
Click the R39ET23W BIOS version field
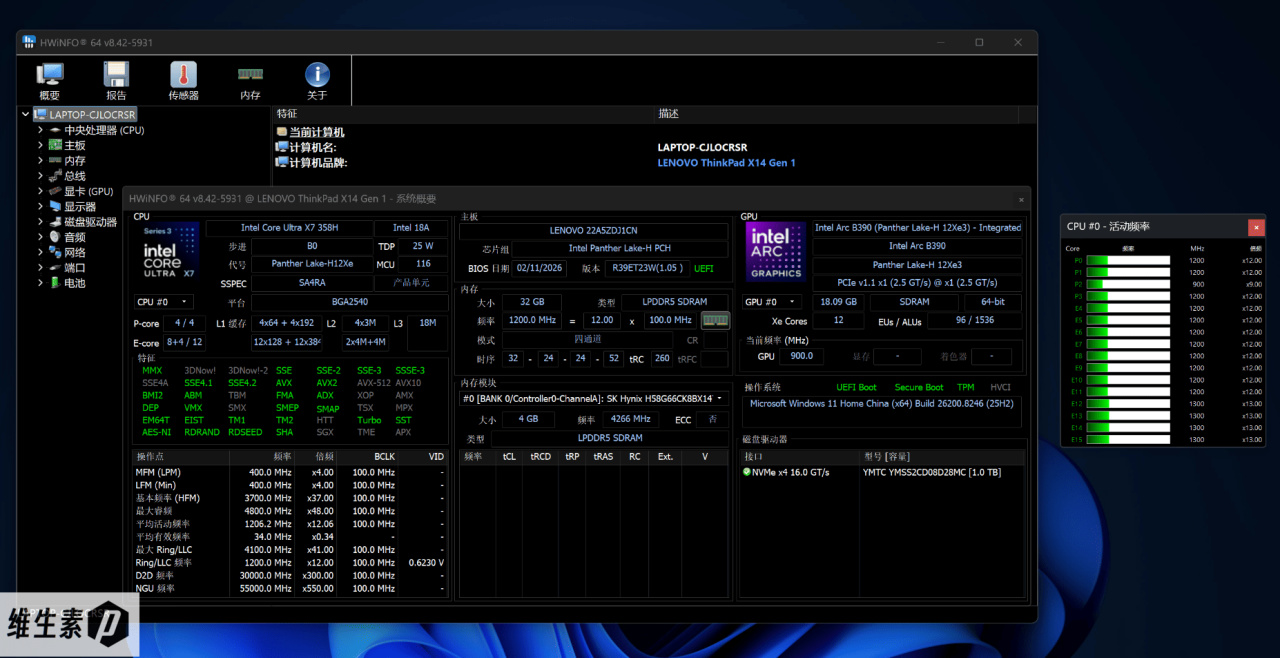click(x=646, y=268)
